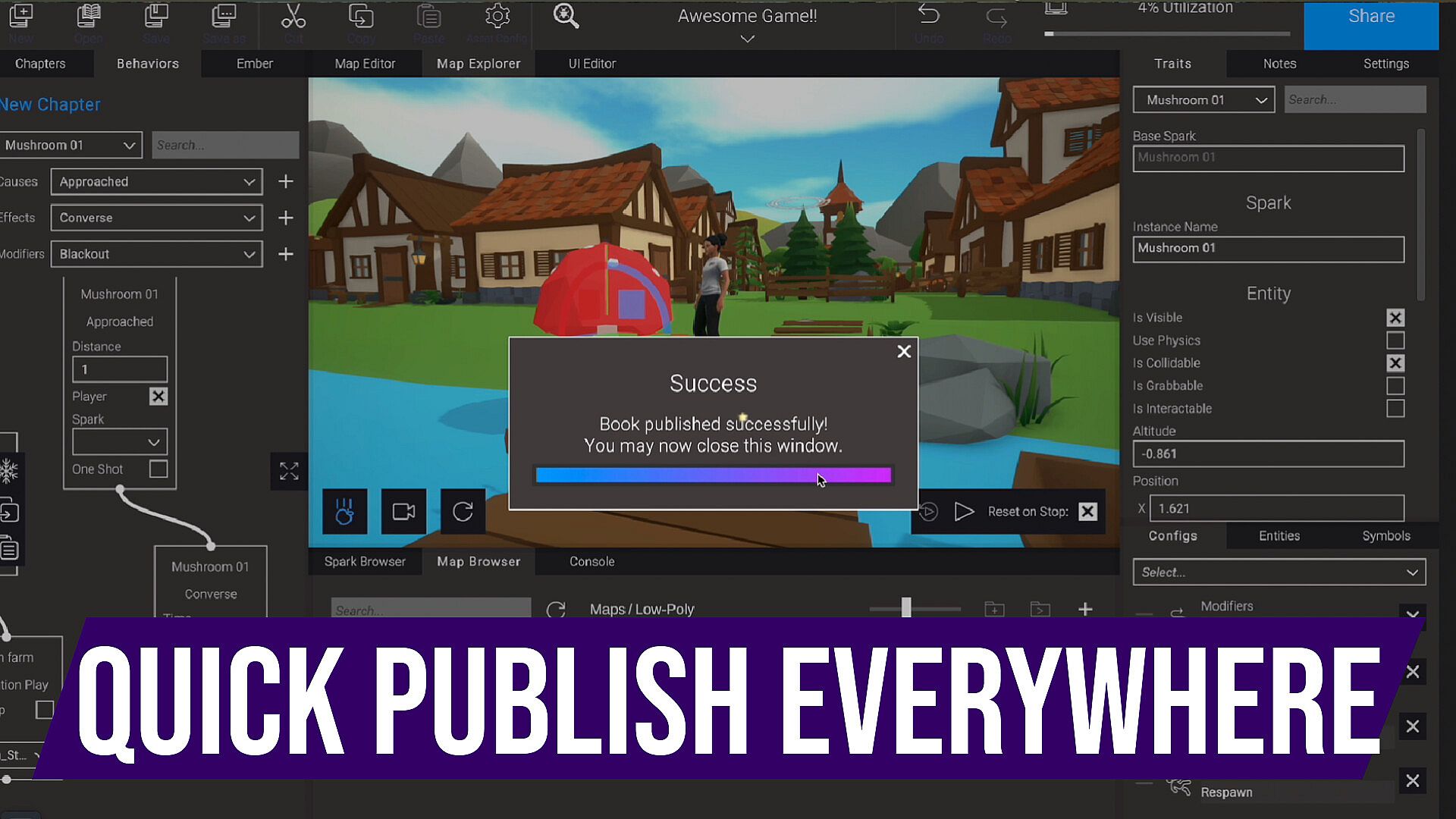Open the Console tab
Image resolution: width=1456 pixels, height=819 pixels.
(591, 562)
